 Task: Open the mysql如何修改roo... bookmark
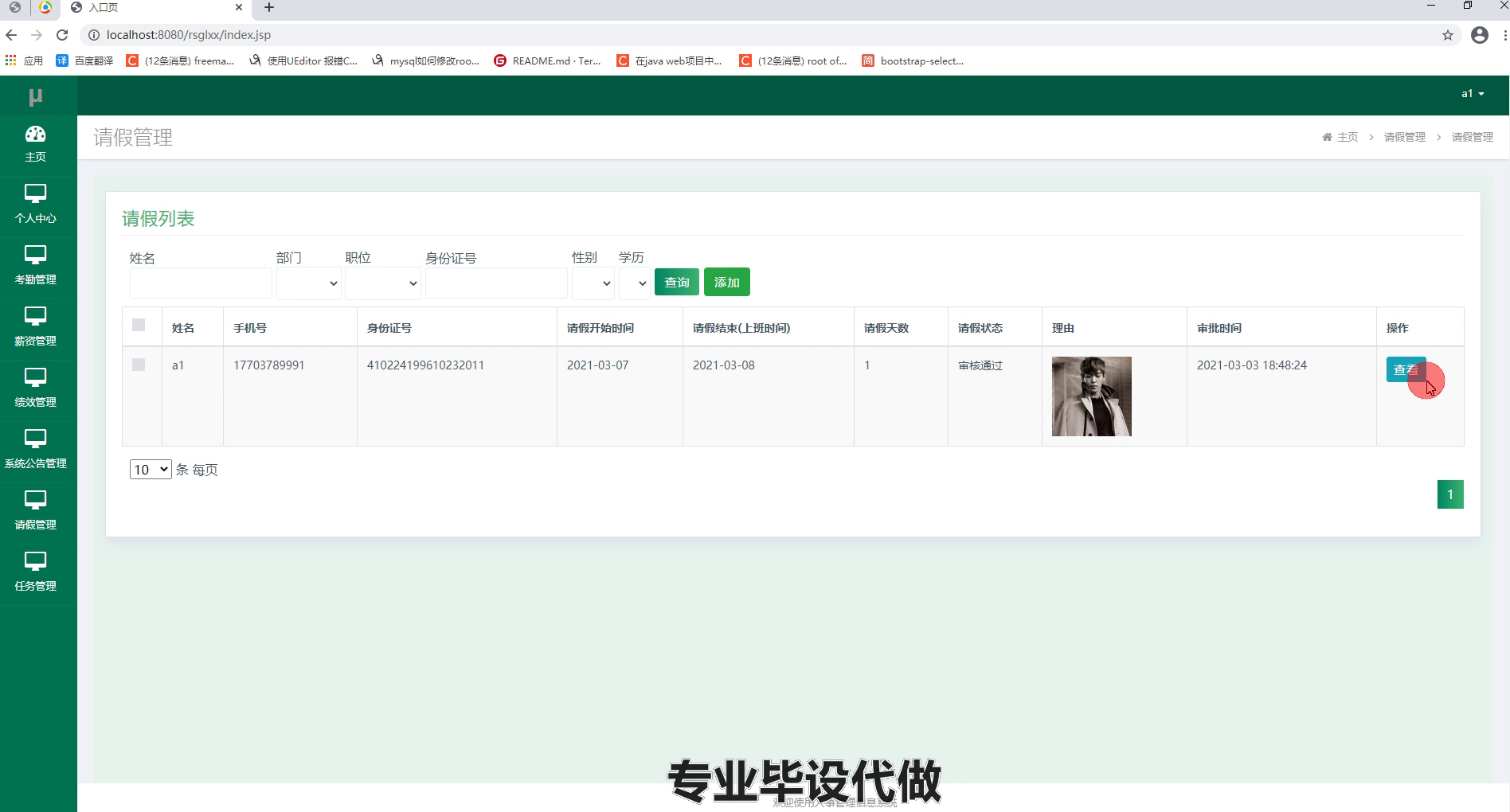coord(425,61)
